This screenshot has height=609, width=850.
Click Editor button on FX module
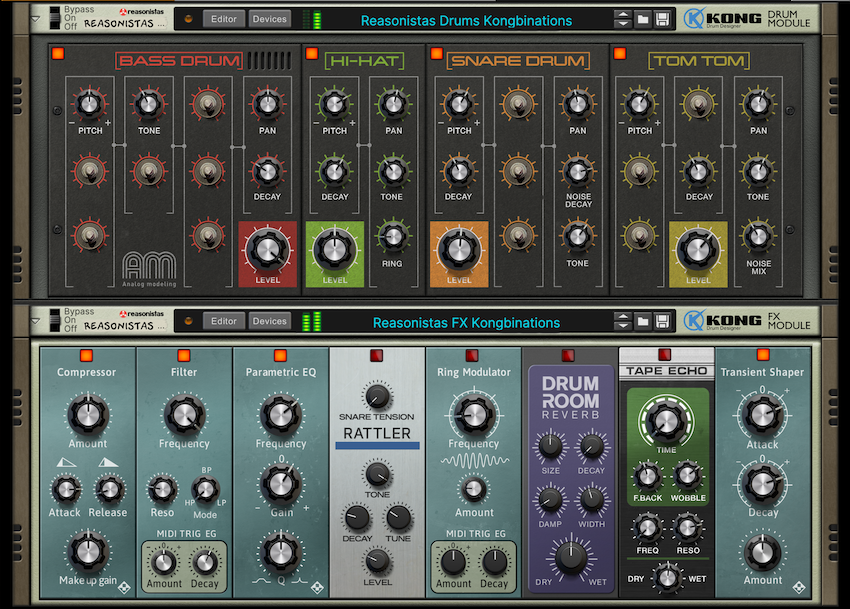(x=224, y=321)
